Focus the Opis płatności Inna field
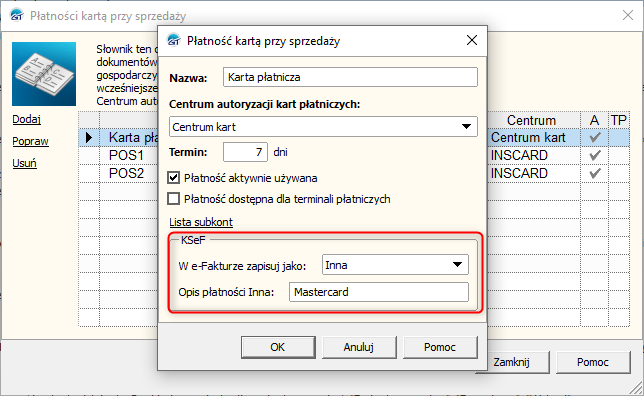Viewport: 644px width, 396px height. [x=379, y=292]
